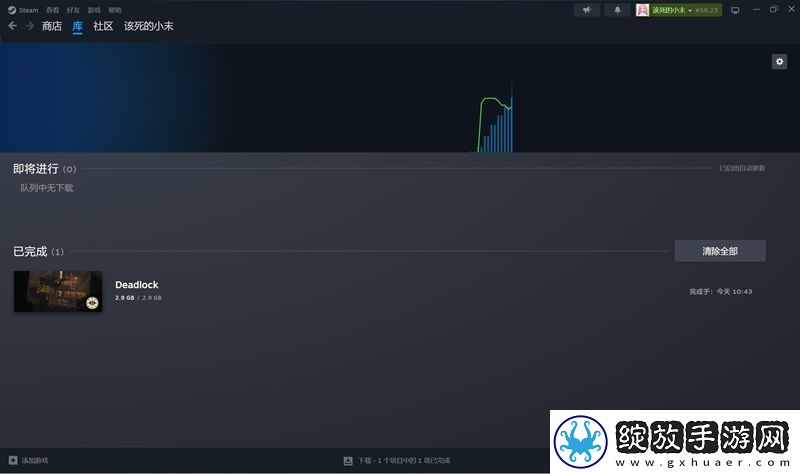The height and width of the screenshot is (474, 800).
Task: Open the notifications bell
Action: coord(617,10)
